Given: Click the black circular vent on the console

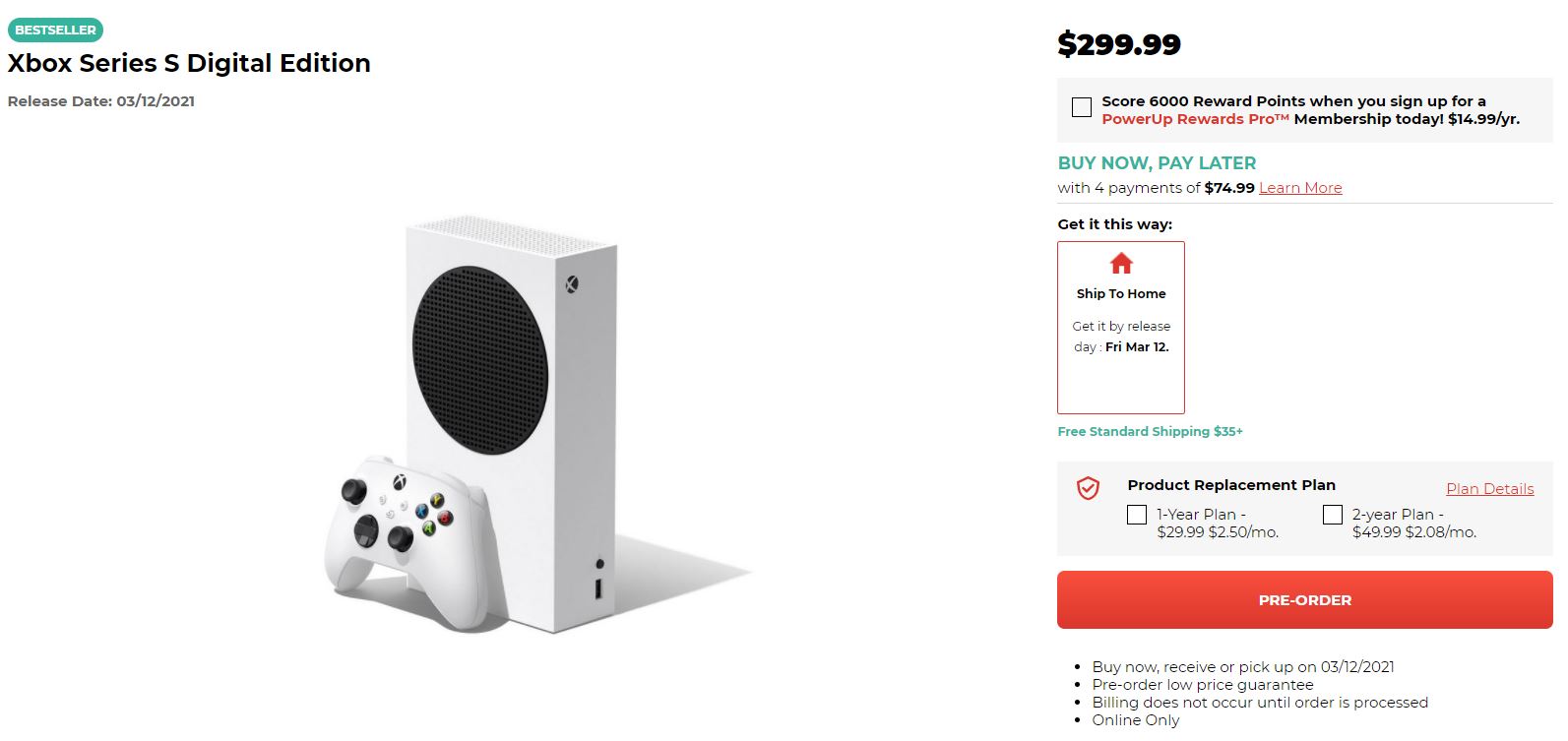Looking at the screenshot, I should [478, 359].
